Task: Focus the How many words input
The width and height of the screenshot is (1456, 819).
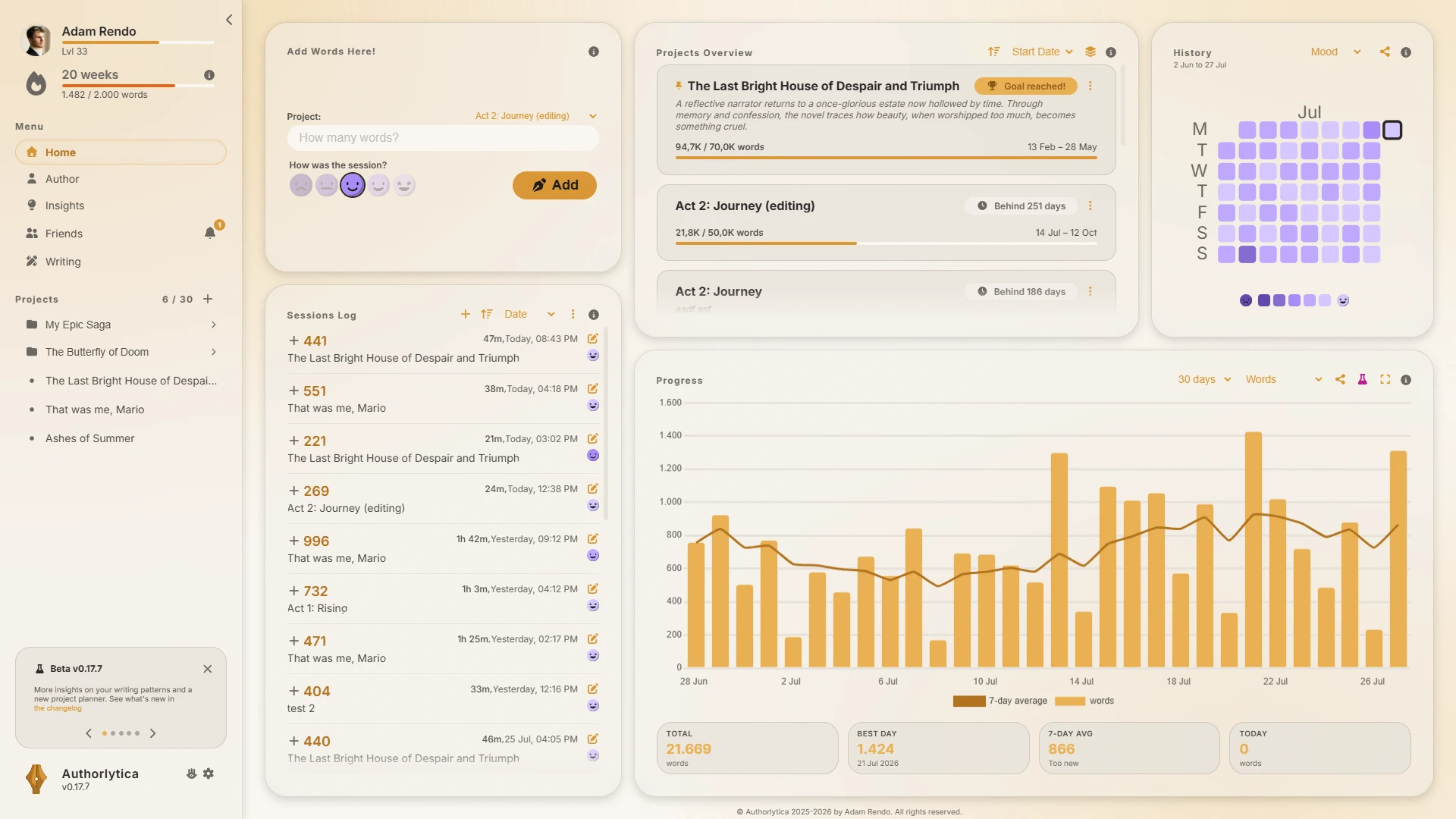Action: click(x=443, y=138)
